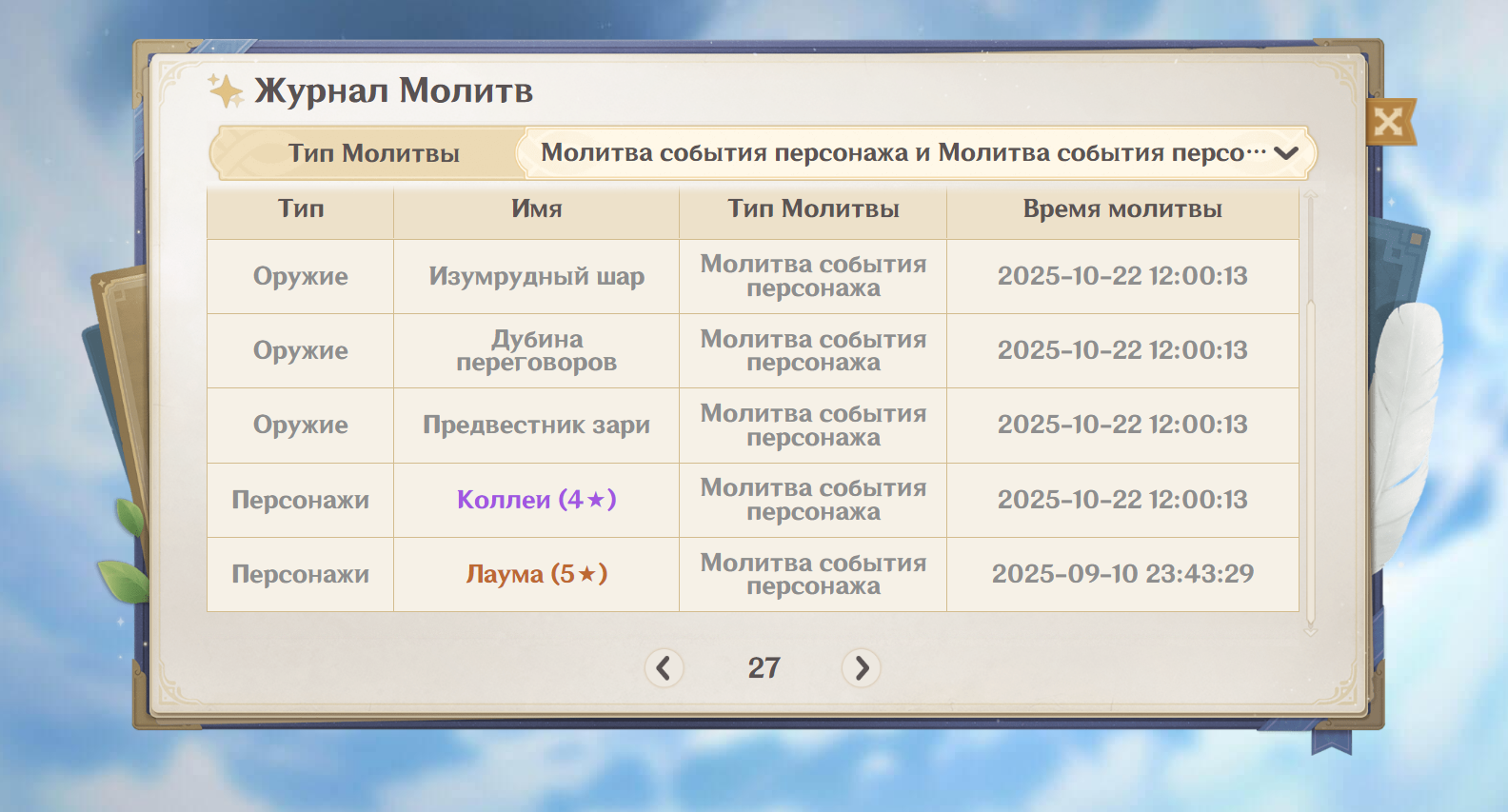
Task: Click the page number 27
Action: (x=764, y=668)
